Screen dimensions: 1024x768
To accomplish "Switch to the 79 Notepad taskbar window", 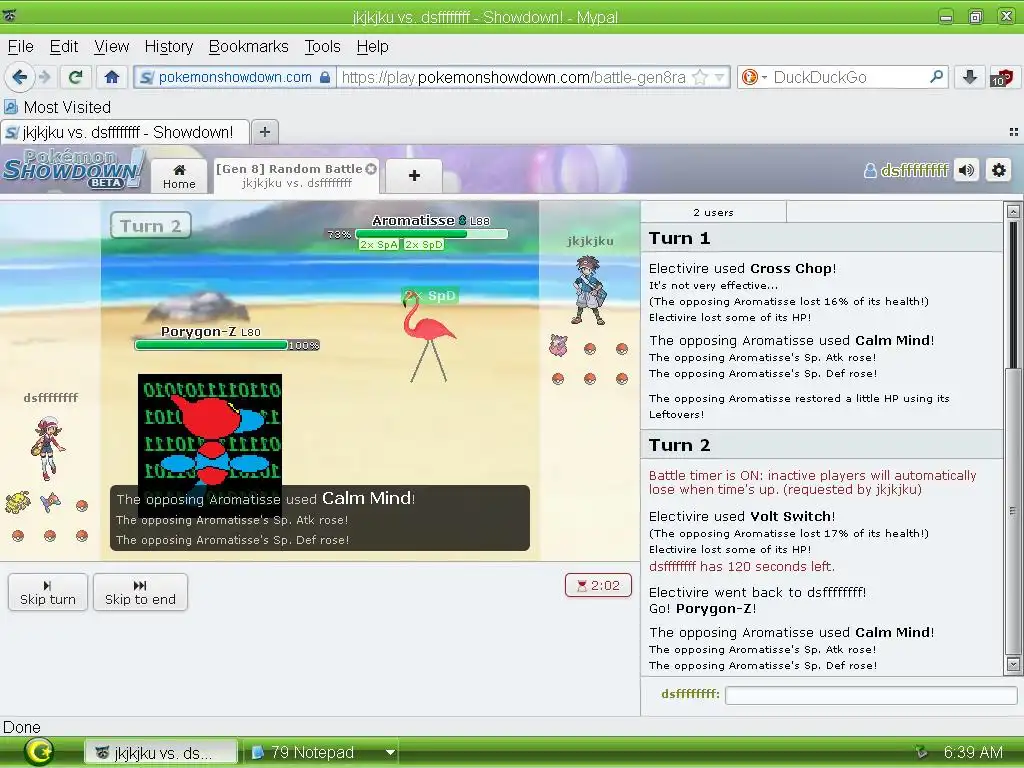I will pos(313,753).
